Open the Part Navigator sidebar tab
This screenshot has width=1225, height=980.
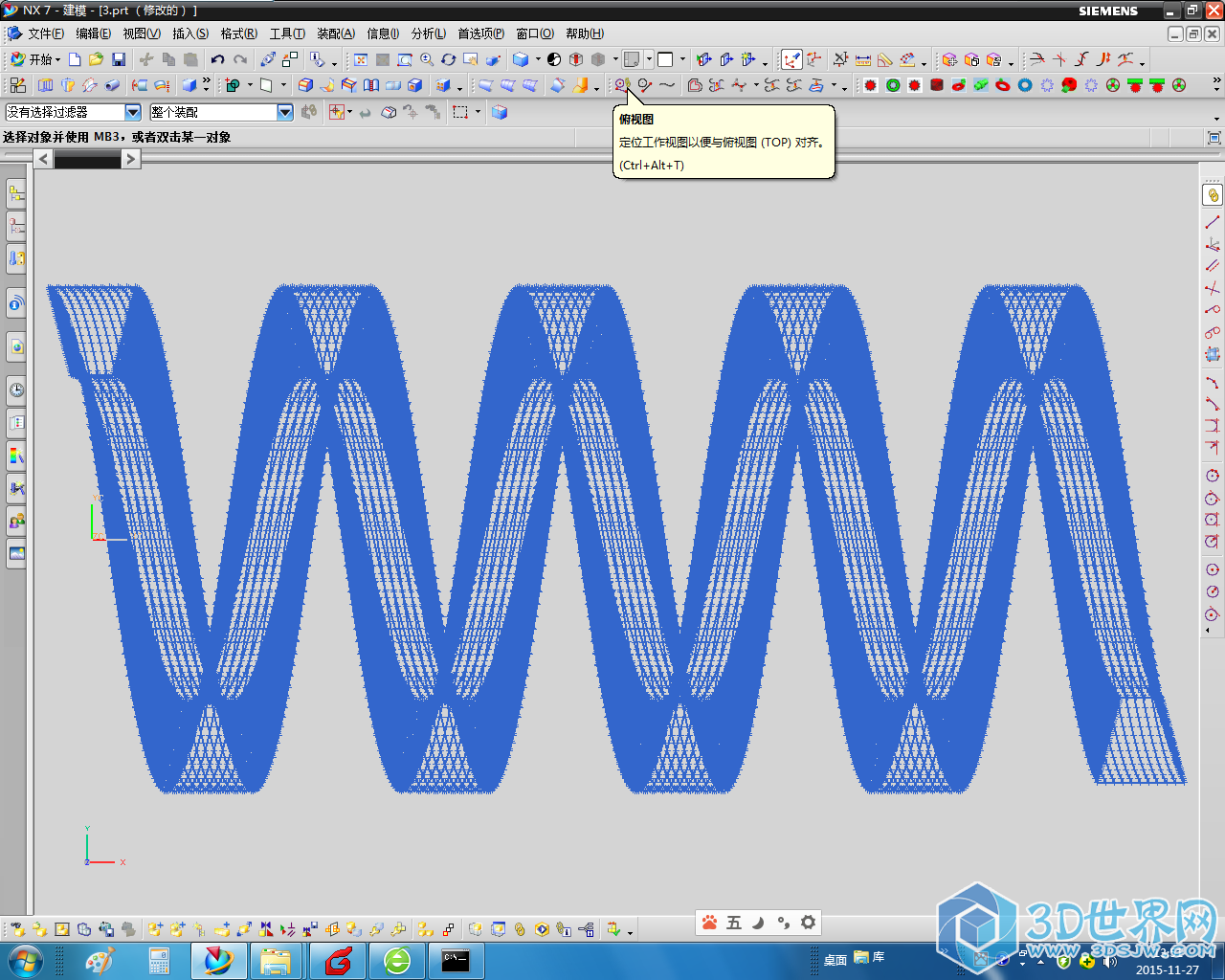point(16,227)
